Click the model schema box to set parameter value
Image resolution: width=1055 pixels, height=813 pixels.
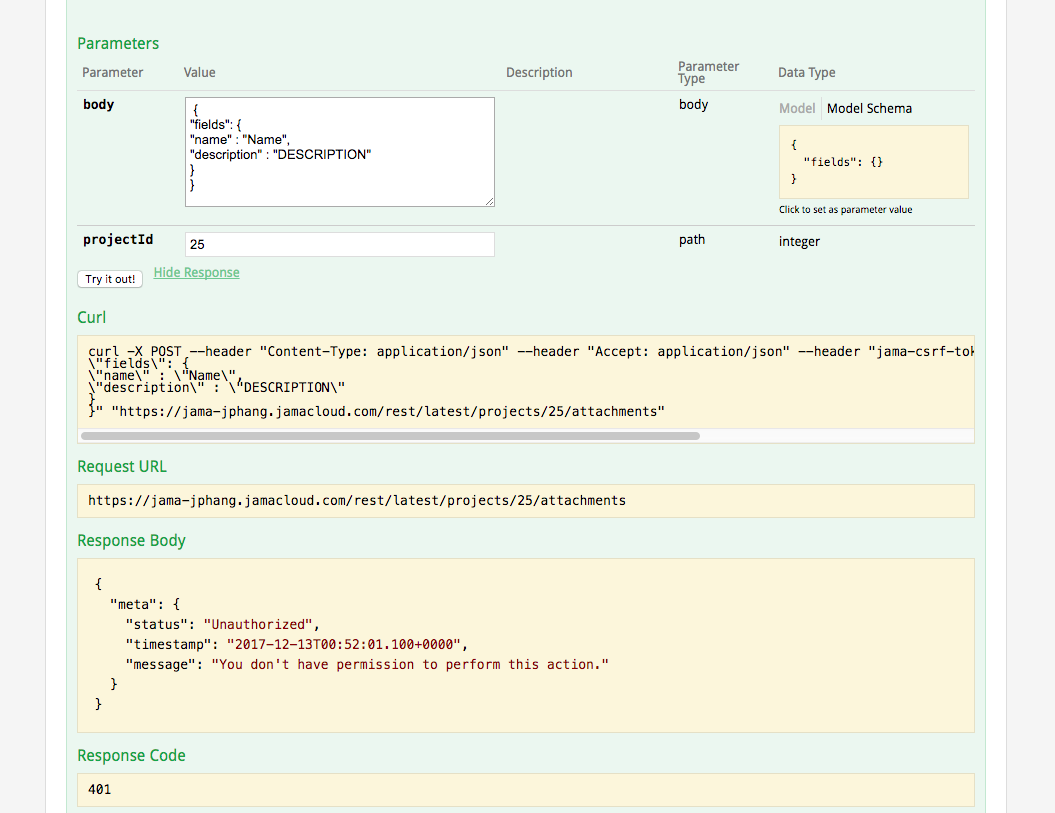pos(873,162)
